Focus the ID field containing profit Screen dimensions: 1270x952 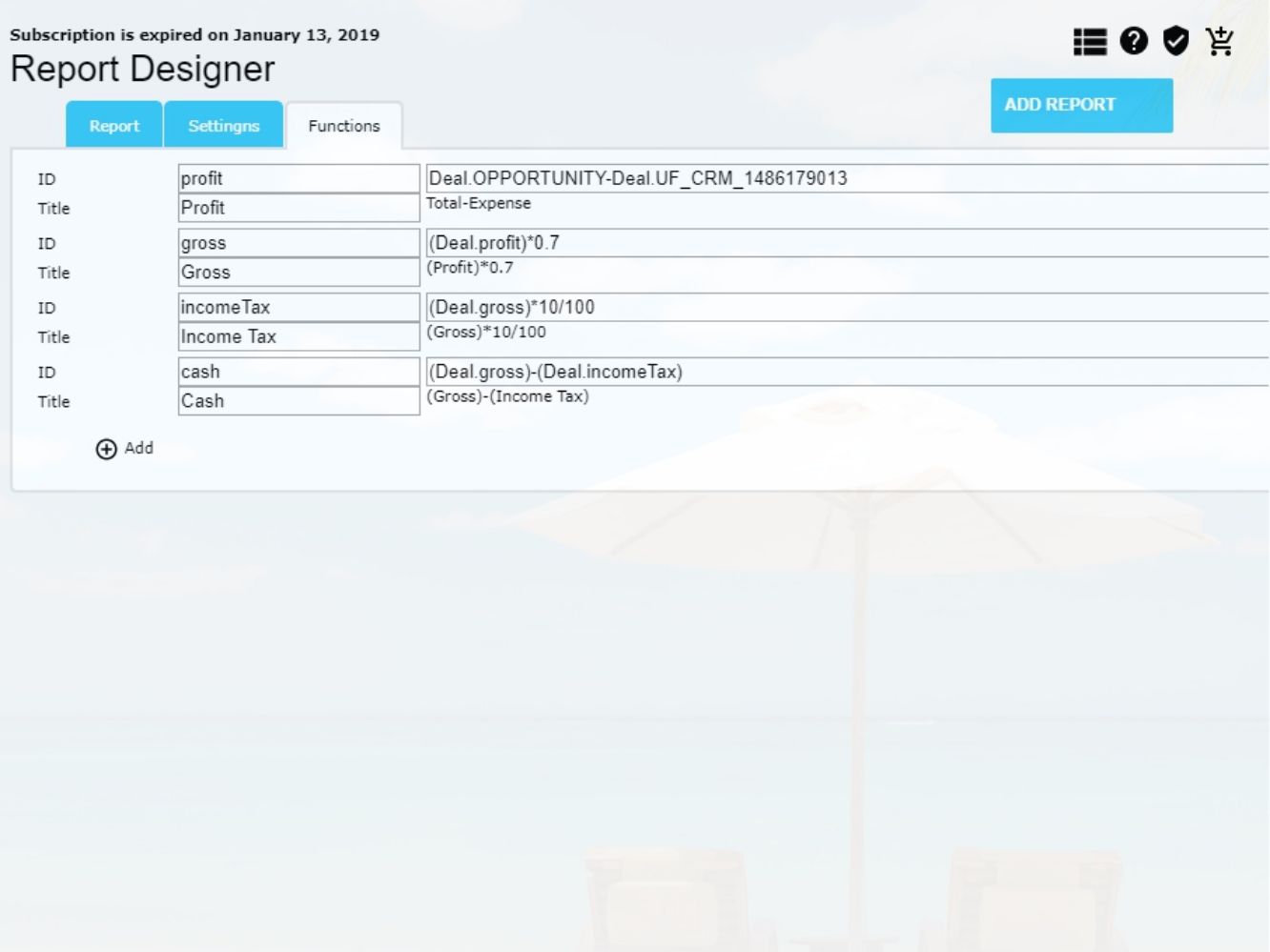pyautogui.click(x=298, y=178)
